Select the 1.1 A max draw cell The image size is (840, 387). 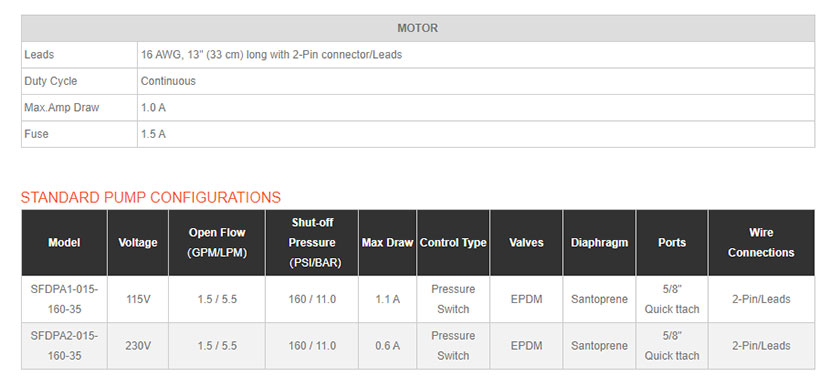(x=387, y=299)
